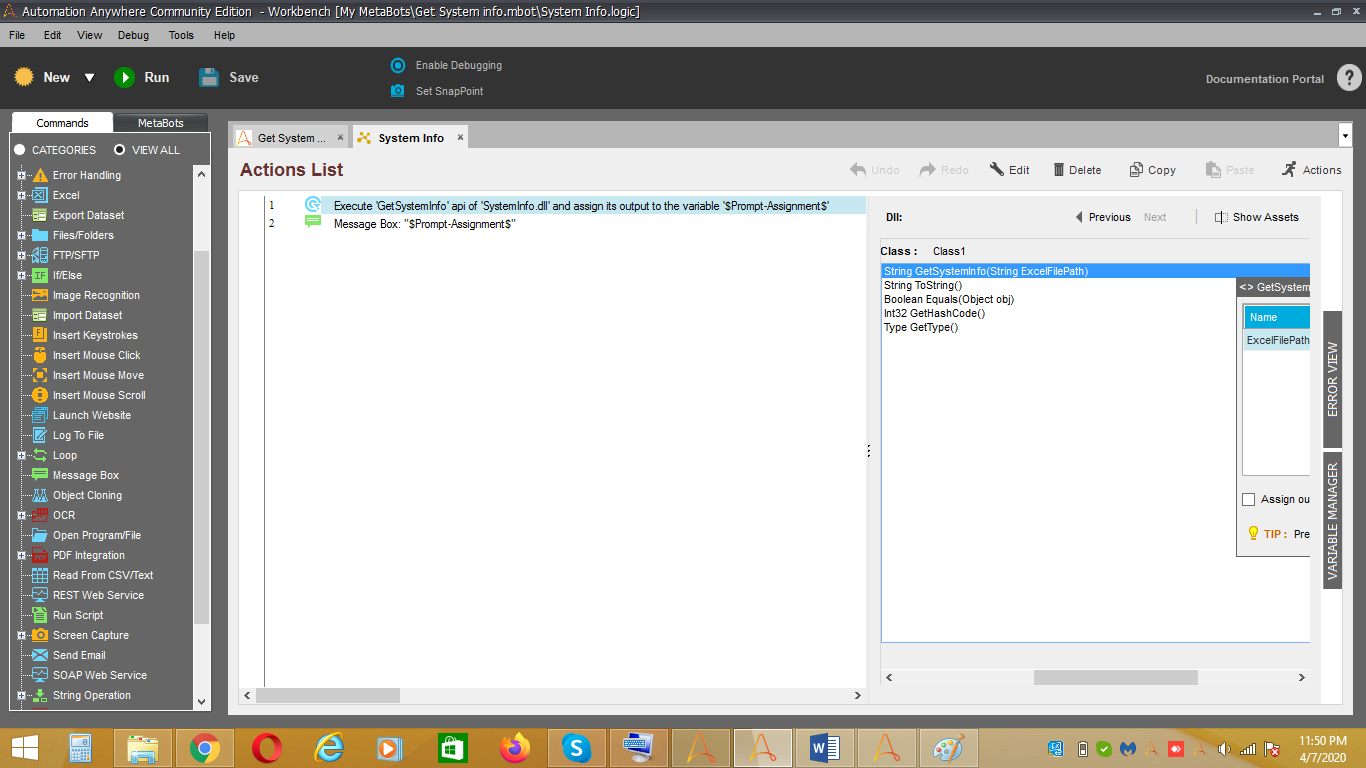This screenshot has width=1366, height=768.
Task: Click the Set SnapPoint camera icon
Action: pos(398,91)
